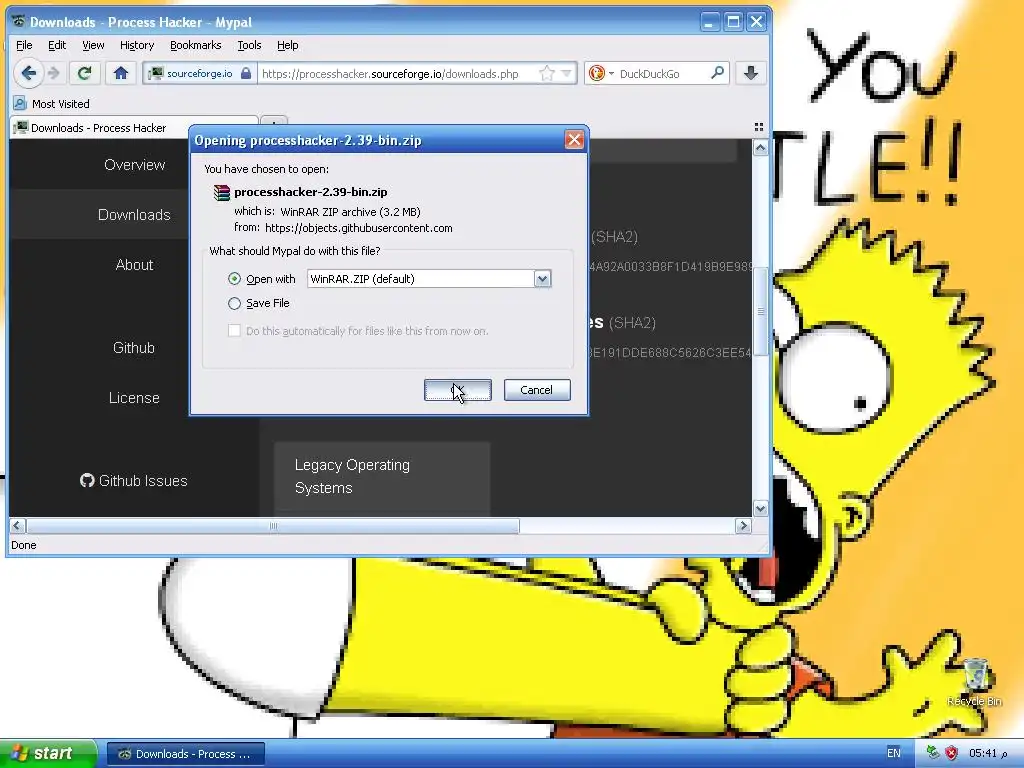The height and width of the screenshot is (768, 1024).
Task: Select the Open with radio button
Action: point(234,279)
